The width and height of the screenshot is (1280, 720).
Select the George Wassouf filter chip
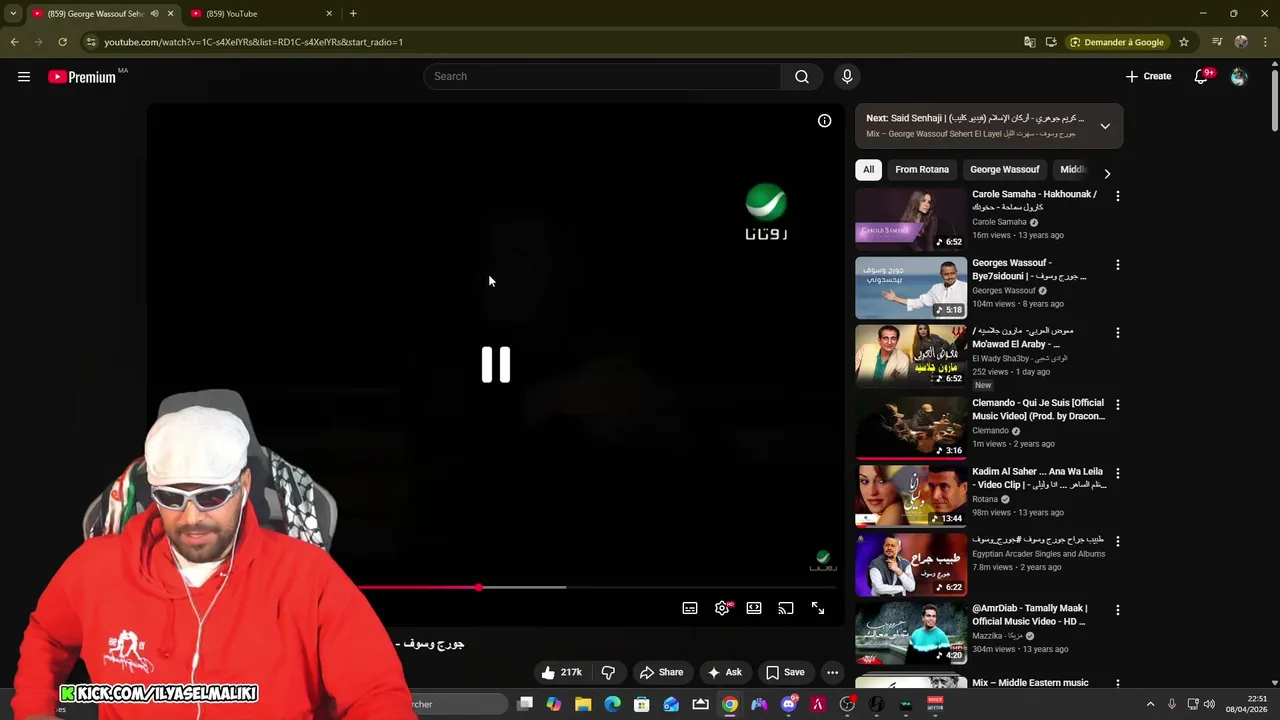pyautogui.click(x=1005, y=170)
